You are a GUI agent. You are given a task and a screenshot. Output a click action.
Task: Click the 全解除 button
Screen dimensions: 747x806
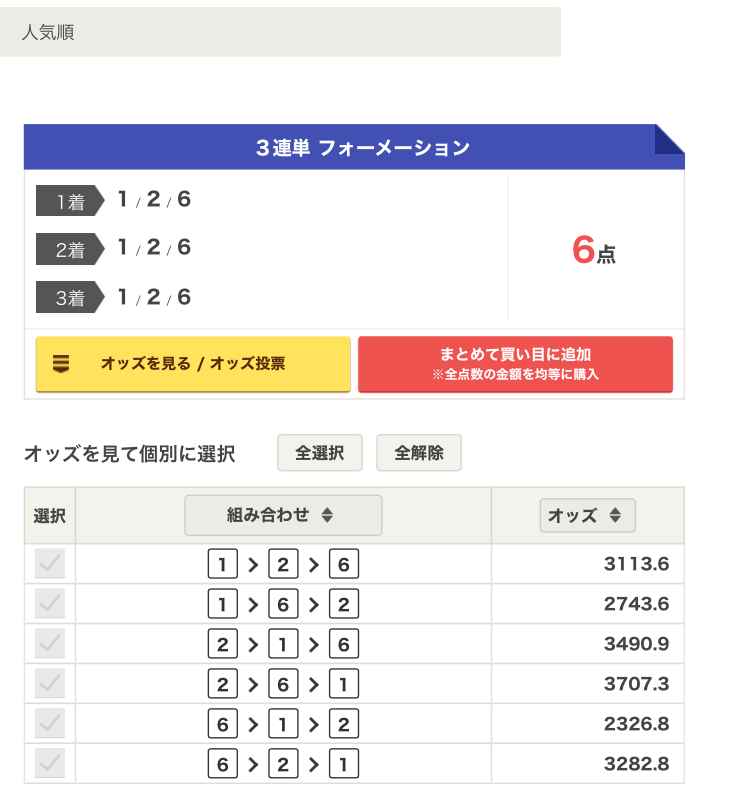click(x=418, y=453)
